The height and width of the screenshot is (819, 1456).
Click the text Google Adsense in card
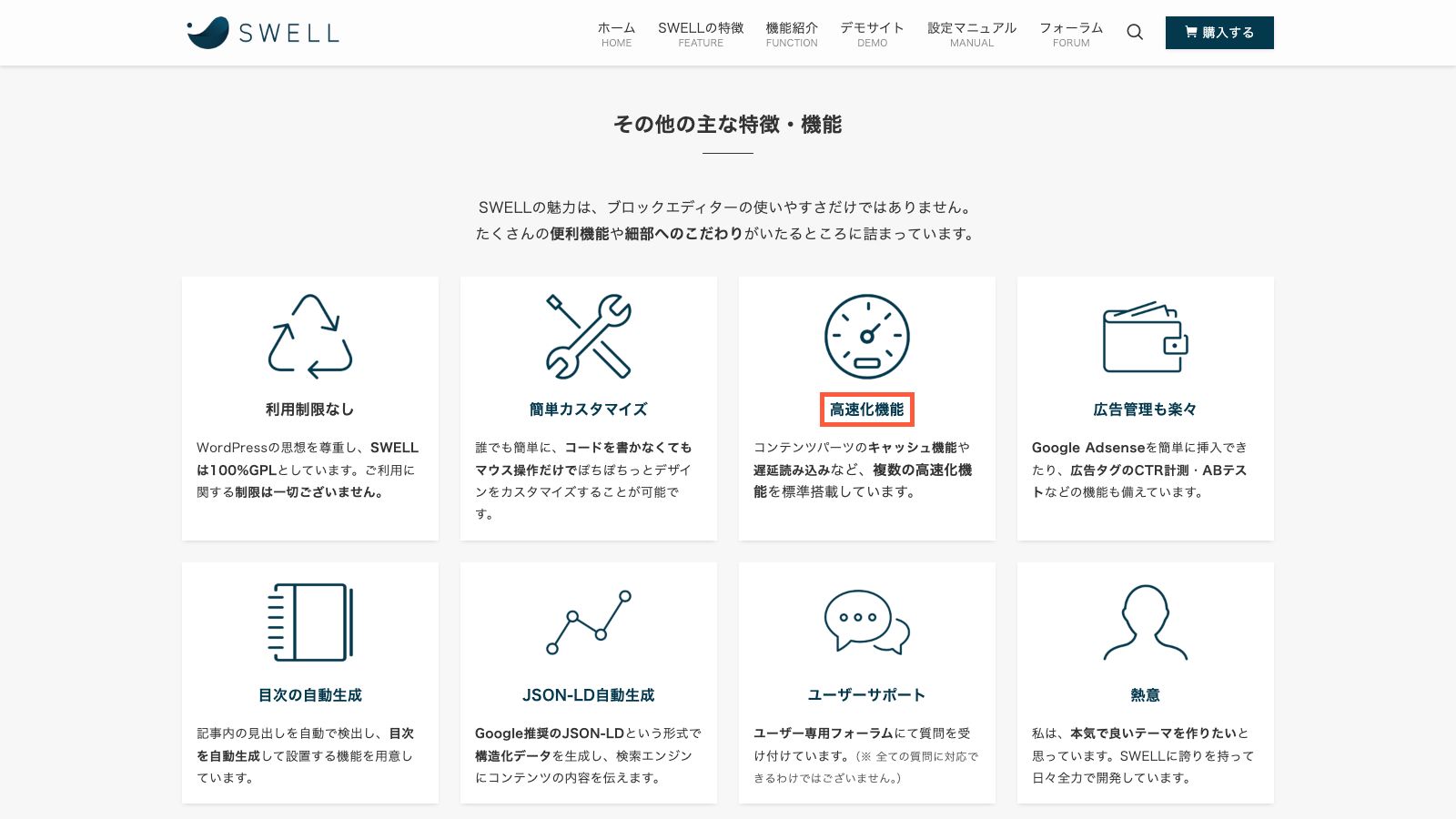click(x=1088, y=448)
